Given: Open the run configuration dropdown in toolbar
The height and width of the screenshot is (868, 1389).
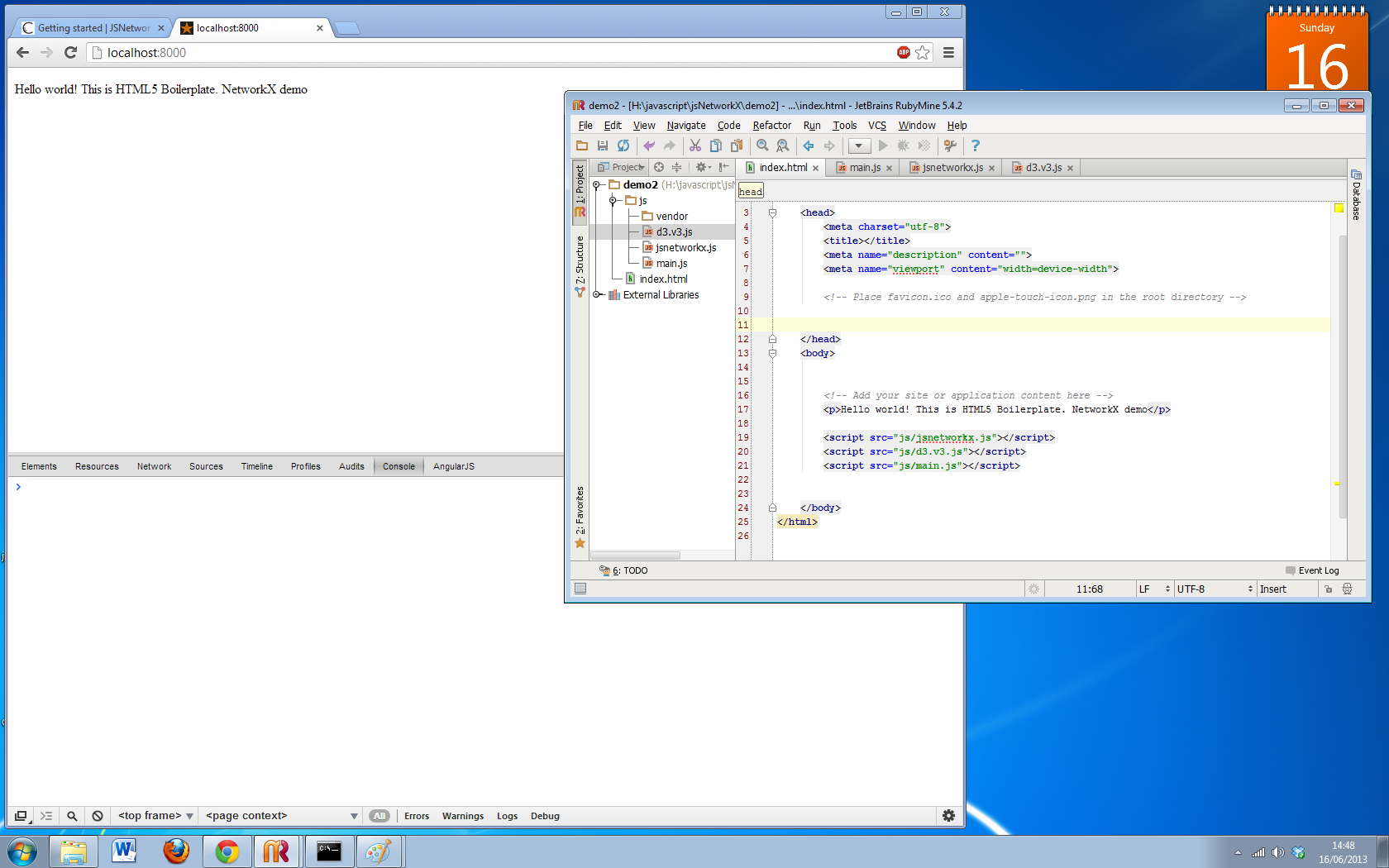Looking at the screenshot, I should (x=859, y=145).
